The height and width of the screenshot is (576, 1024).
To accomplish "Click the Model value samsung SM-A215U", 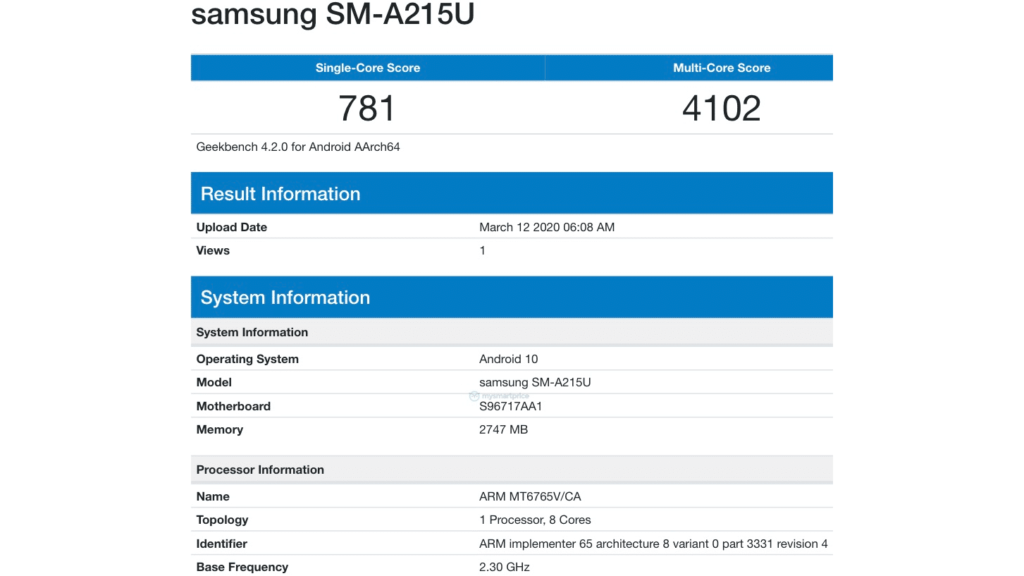I will coord(534,382).
